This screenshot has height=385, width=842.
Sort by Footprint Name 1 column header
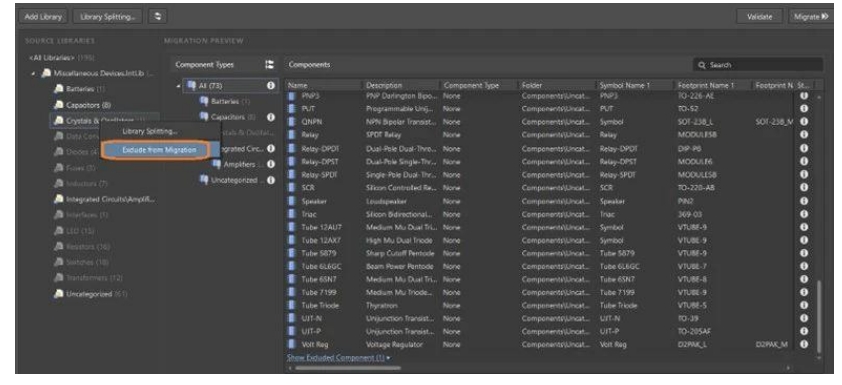pos(713,85)
